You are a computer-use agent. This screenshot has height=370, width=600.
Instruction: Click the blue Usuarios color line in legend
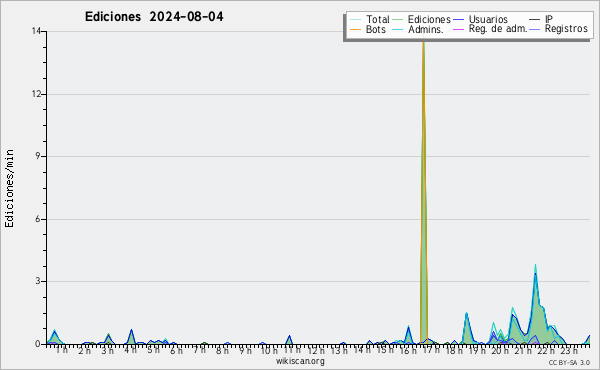click(x=458, y=20)
